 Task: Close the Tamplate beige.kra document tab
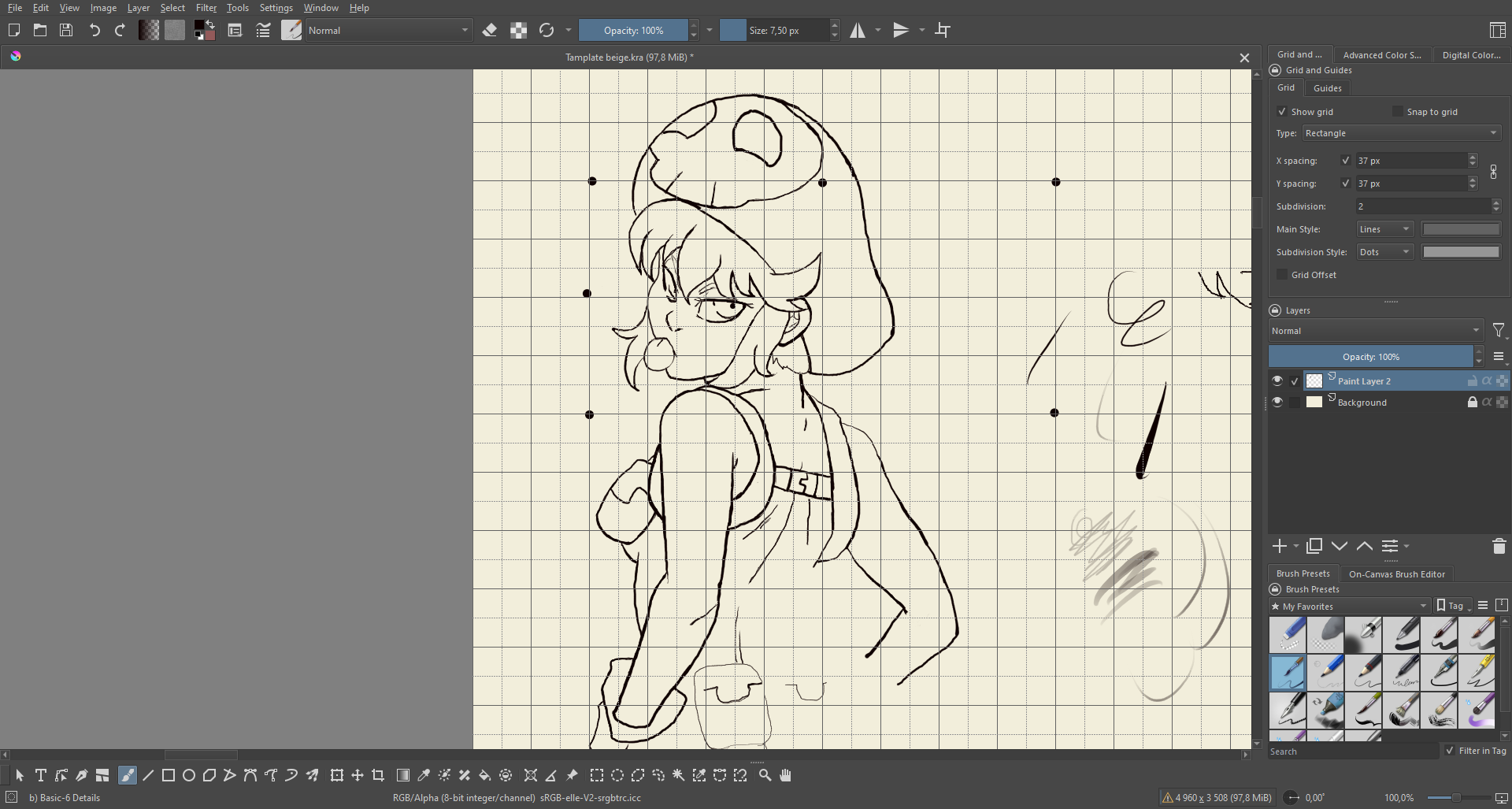(1244, 58)
